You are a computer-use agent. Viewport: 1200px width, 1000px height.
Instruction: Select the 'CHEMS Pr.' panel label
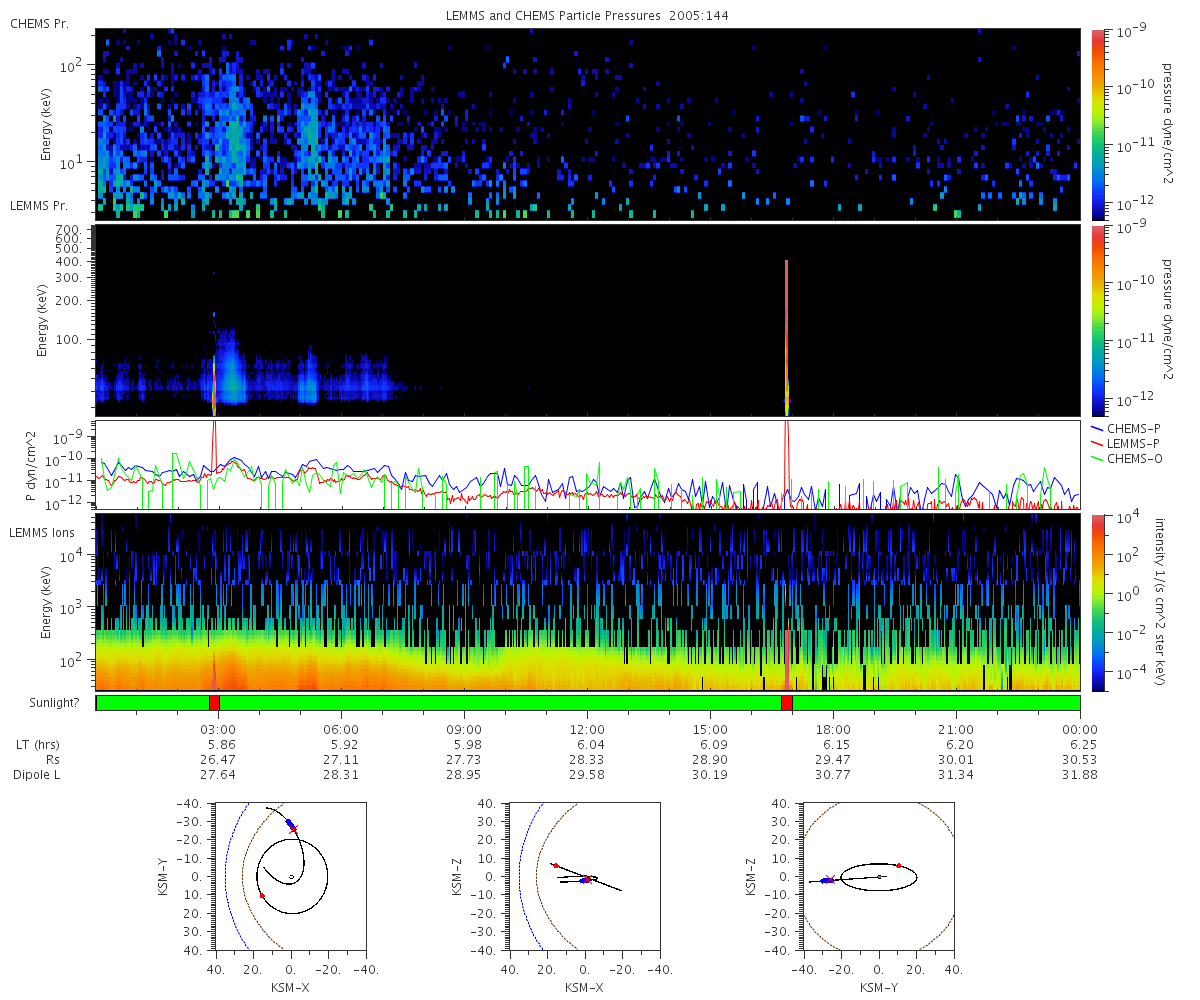[39, 23]
